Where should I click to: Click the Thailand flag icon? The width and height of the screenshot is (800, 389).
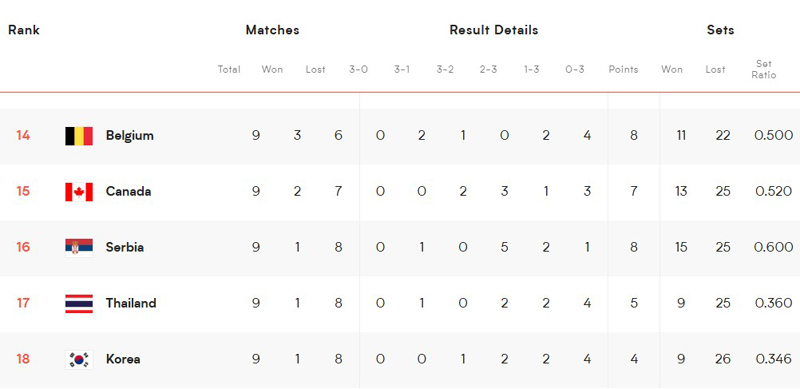pyautogui.click(x=79, y=304)
